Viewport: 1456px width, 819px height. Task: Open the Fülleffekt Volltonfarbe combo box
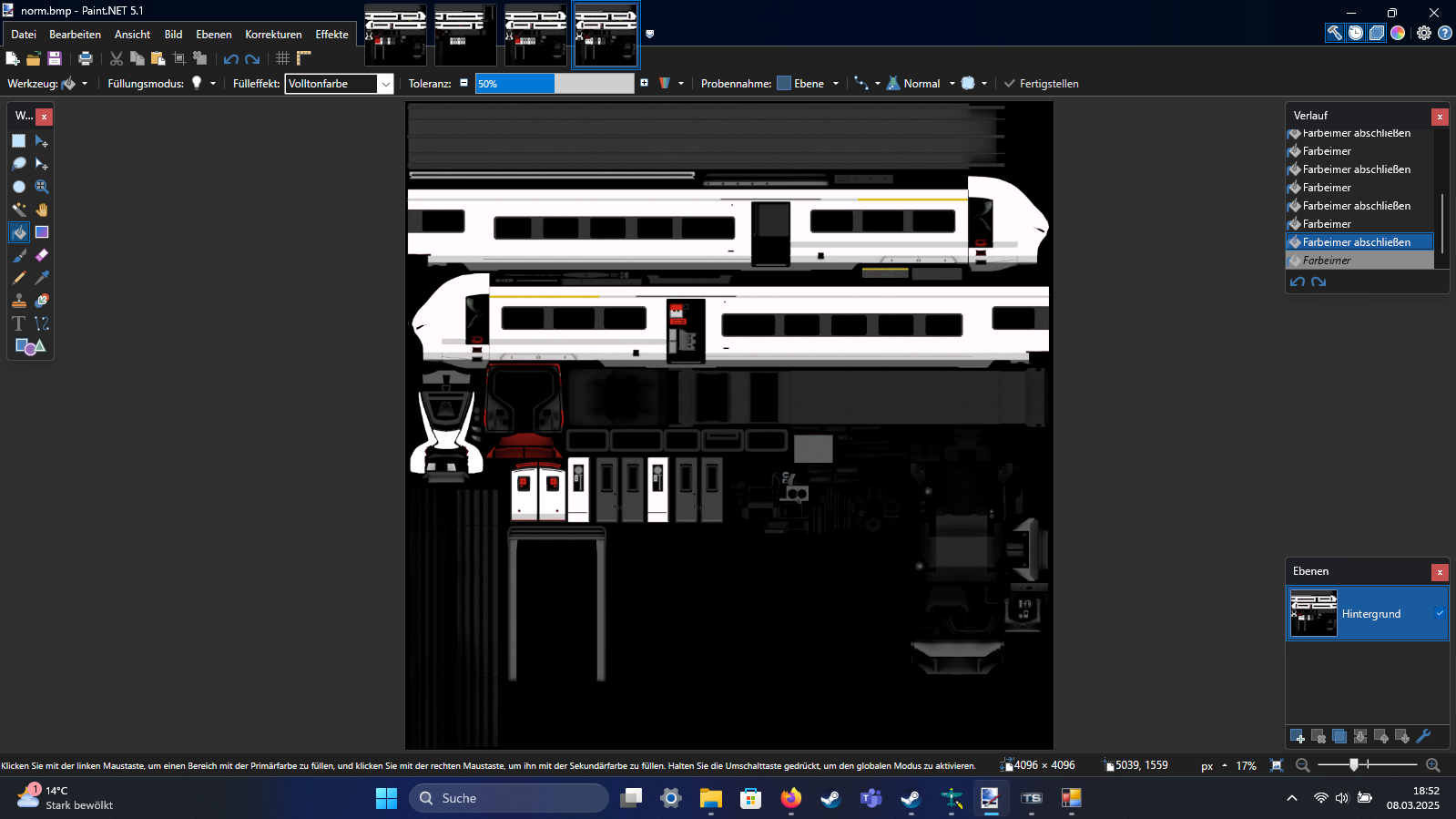[339, 84]
